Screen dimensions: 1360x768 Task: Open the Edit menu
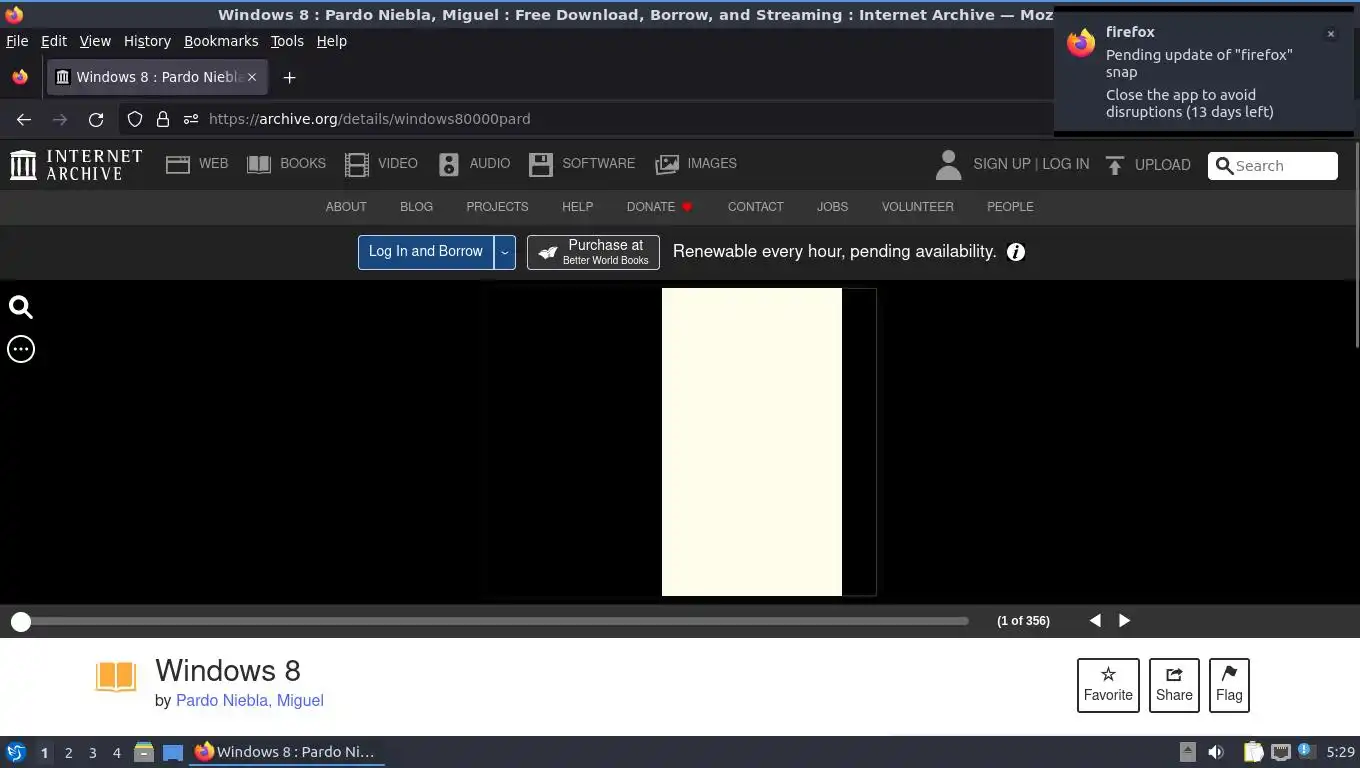coord(54,41)
